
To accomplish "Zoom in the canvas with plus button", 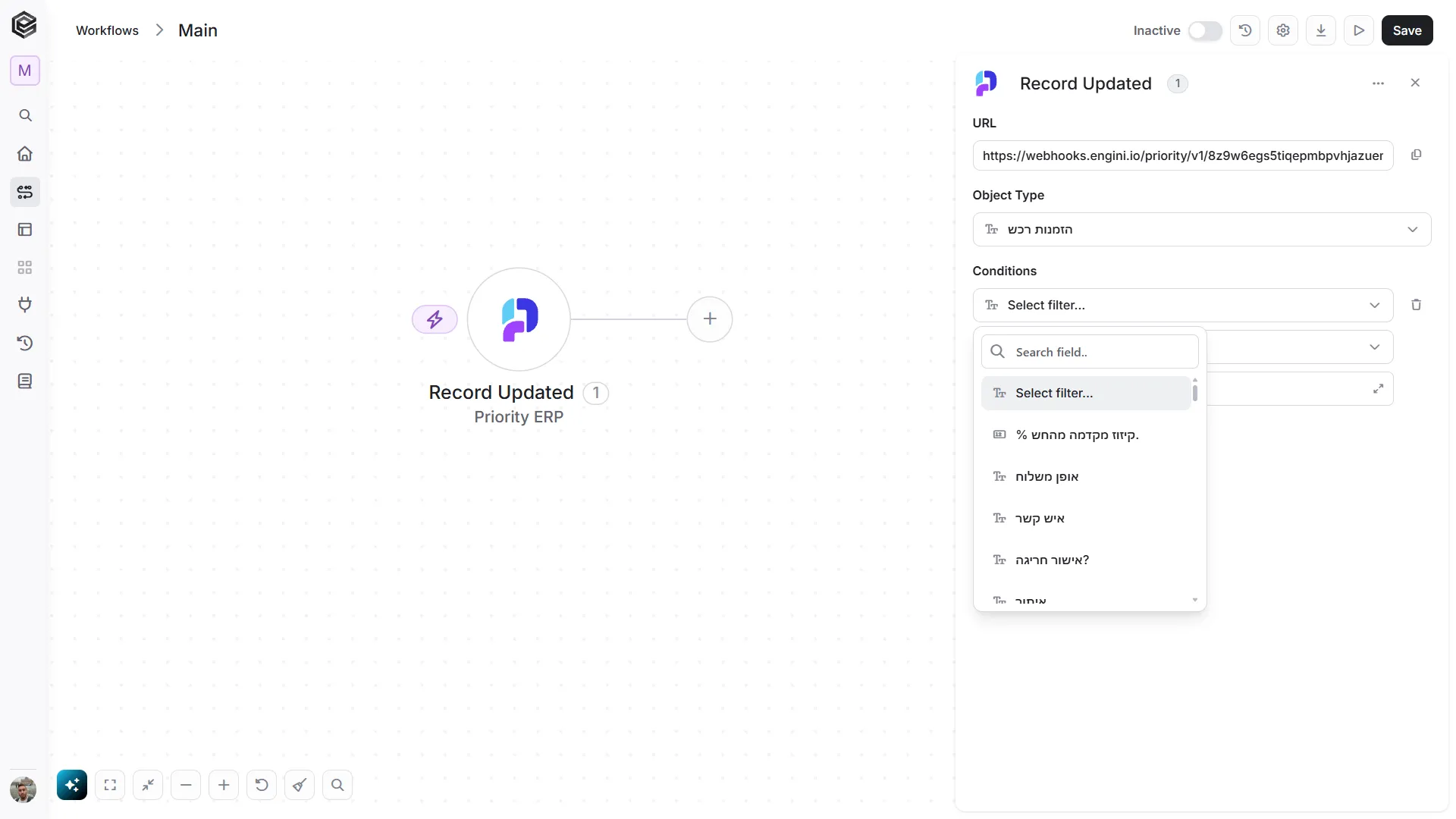I will pos(224,785).
